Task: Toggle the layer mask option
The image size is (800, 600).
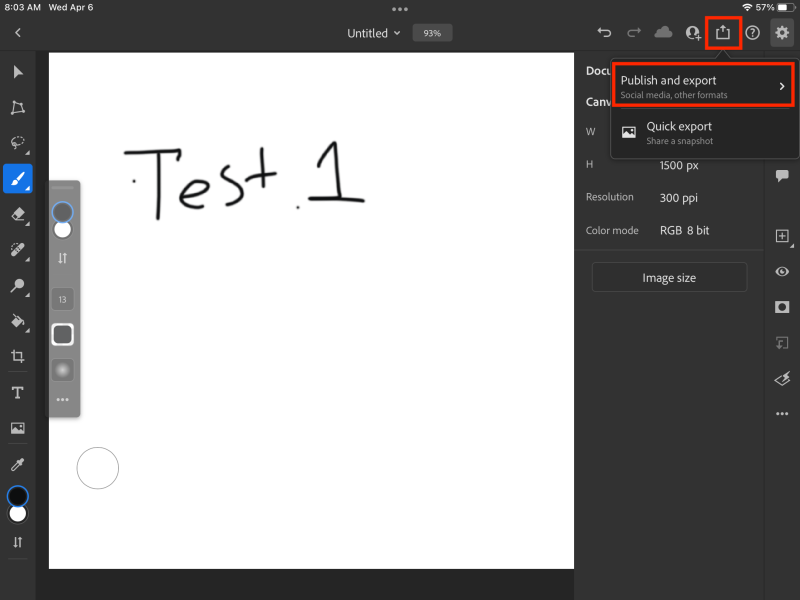Action: (782, 307)
